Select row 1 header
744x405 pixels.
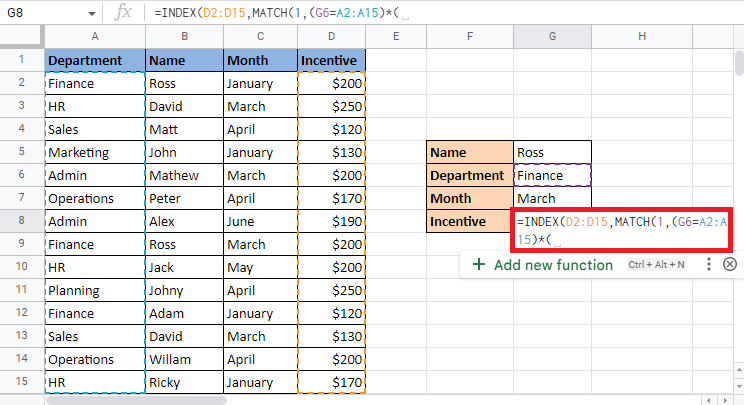tap(21, 60)
